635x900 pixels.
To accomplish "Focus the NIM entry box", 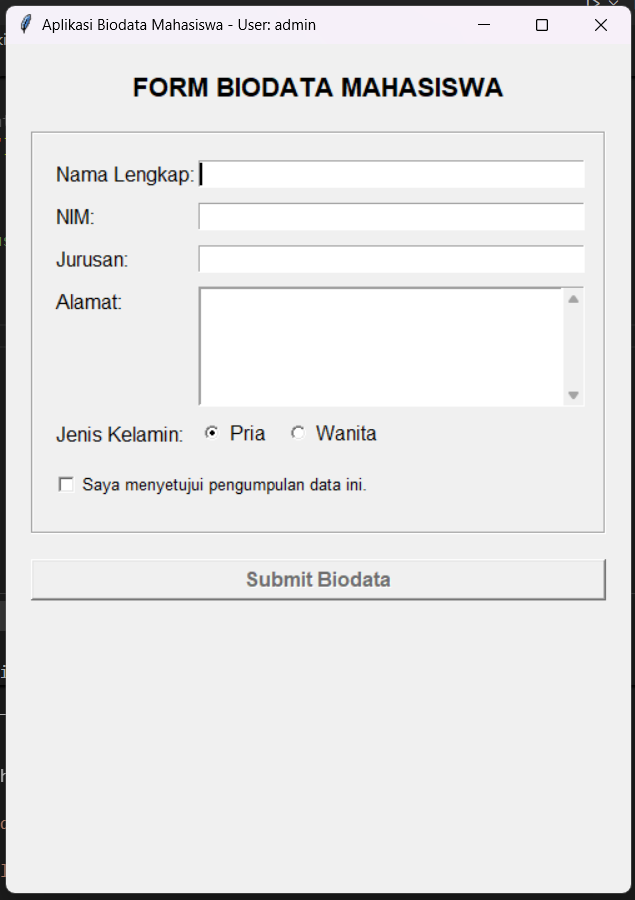I will coord(390,216).
